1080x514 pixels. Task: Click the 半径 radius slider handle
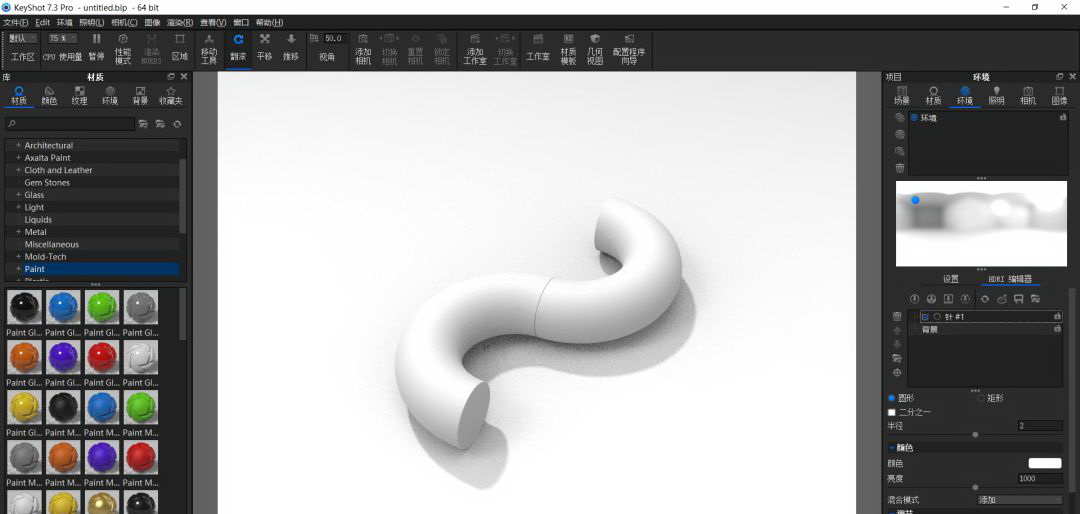pos(975,435)
